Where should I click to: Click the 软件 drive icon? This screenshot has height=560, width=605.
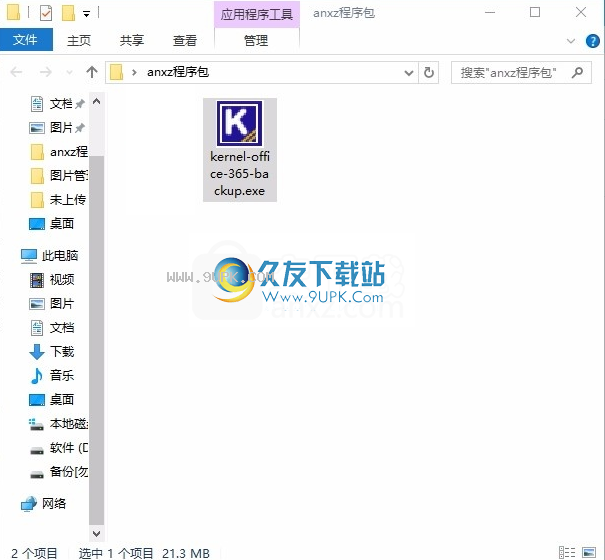point(37,450)
